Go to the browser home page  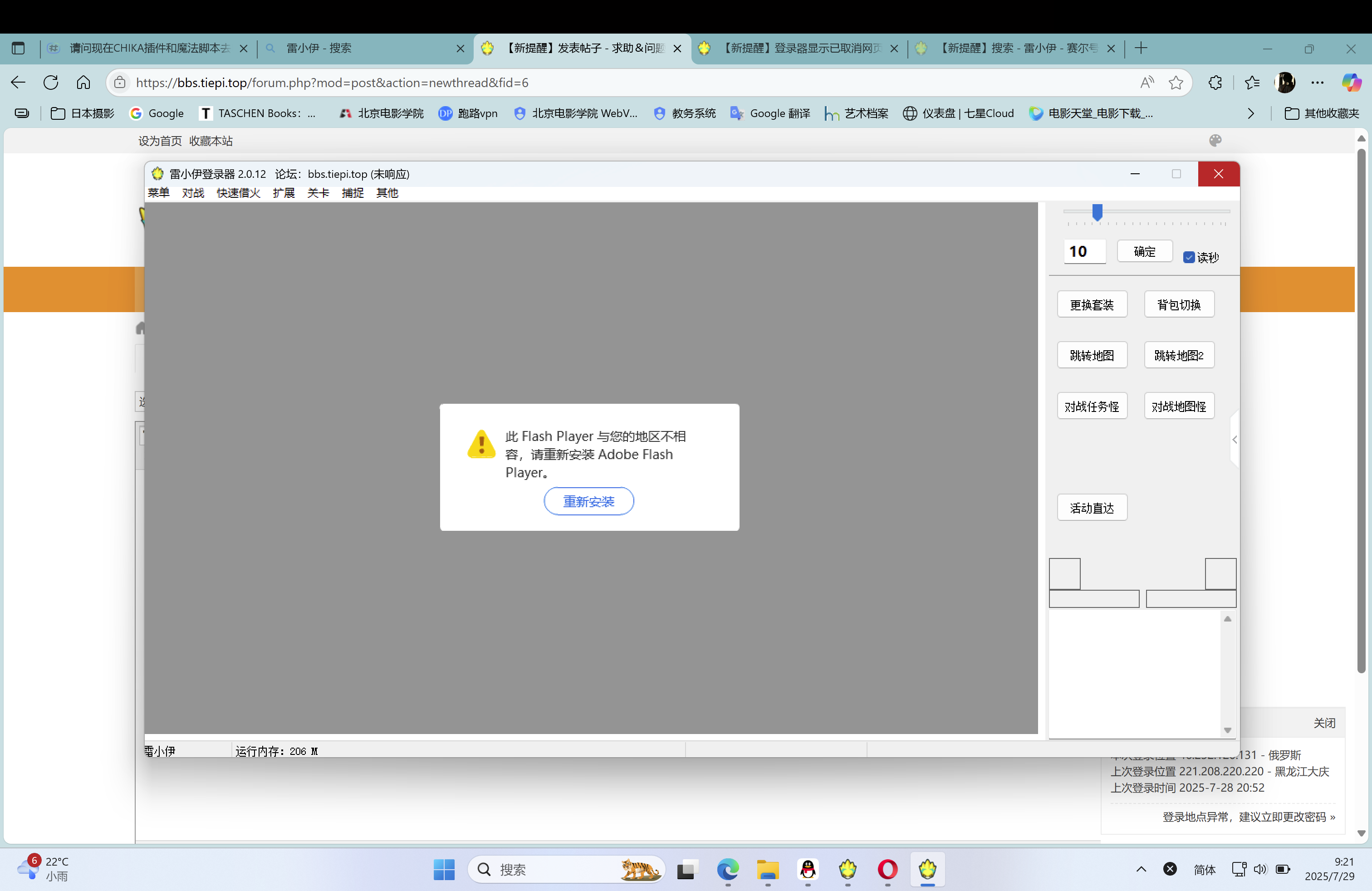point(83,83)
